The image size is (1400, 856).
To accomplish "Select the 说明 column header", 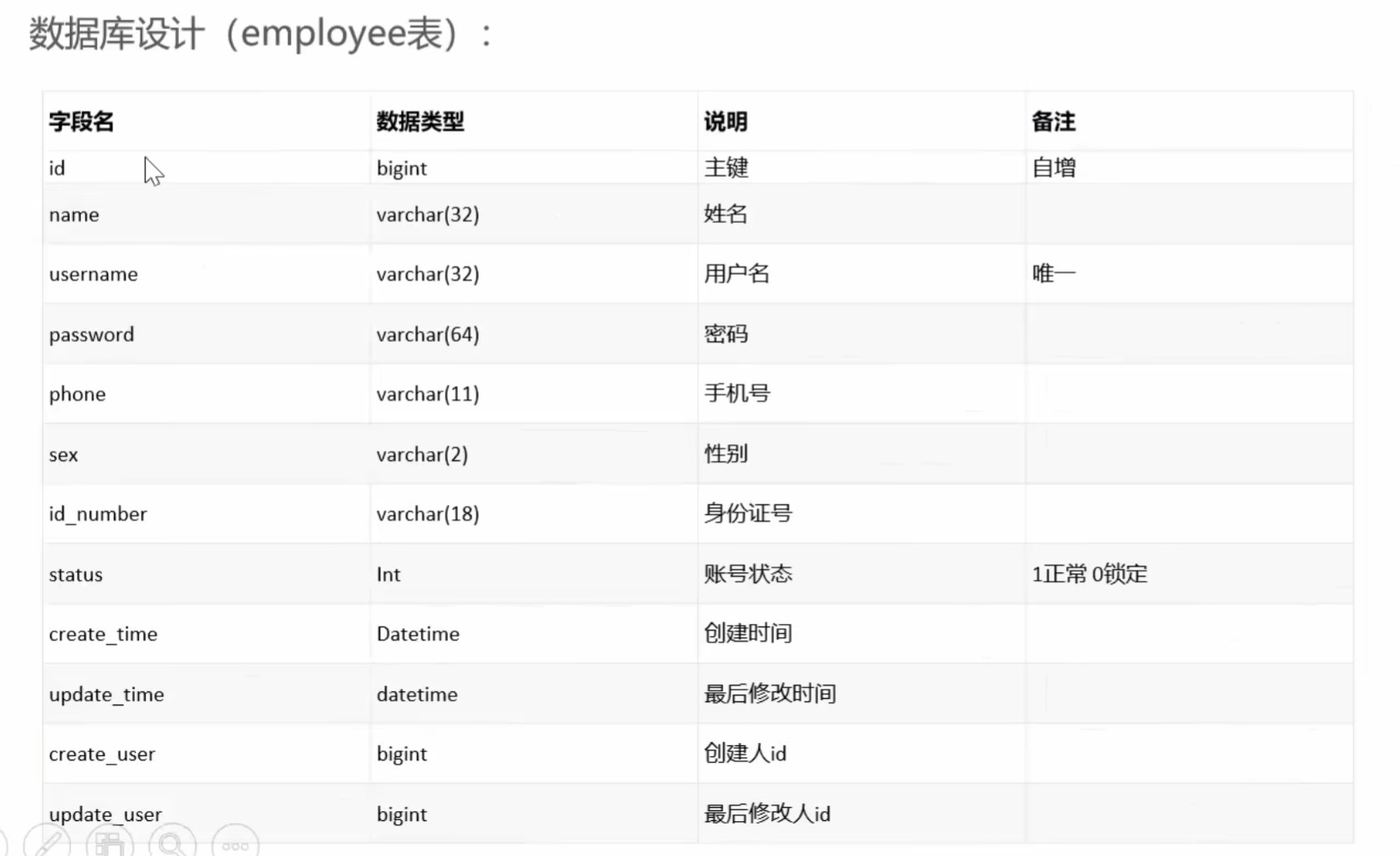I will (x=726, y=121).
